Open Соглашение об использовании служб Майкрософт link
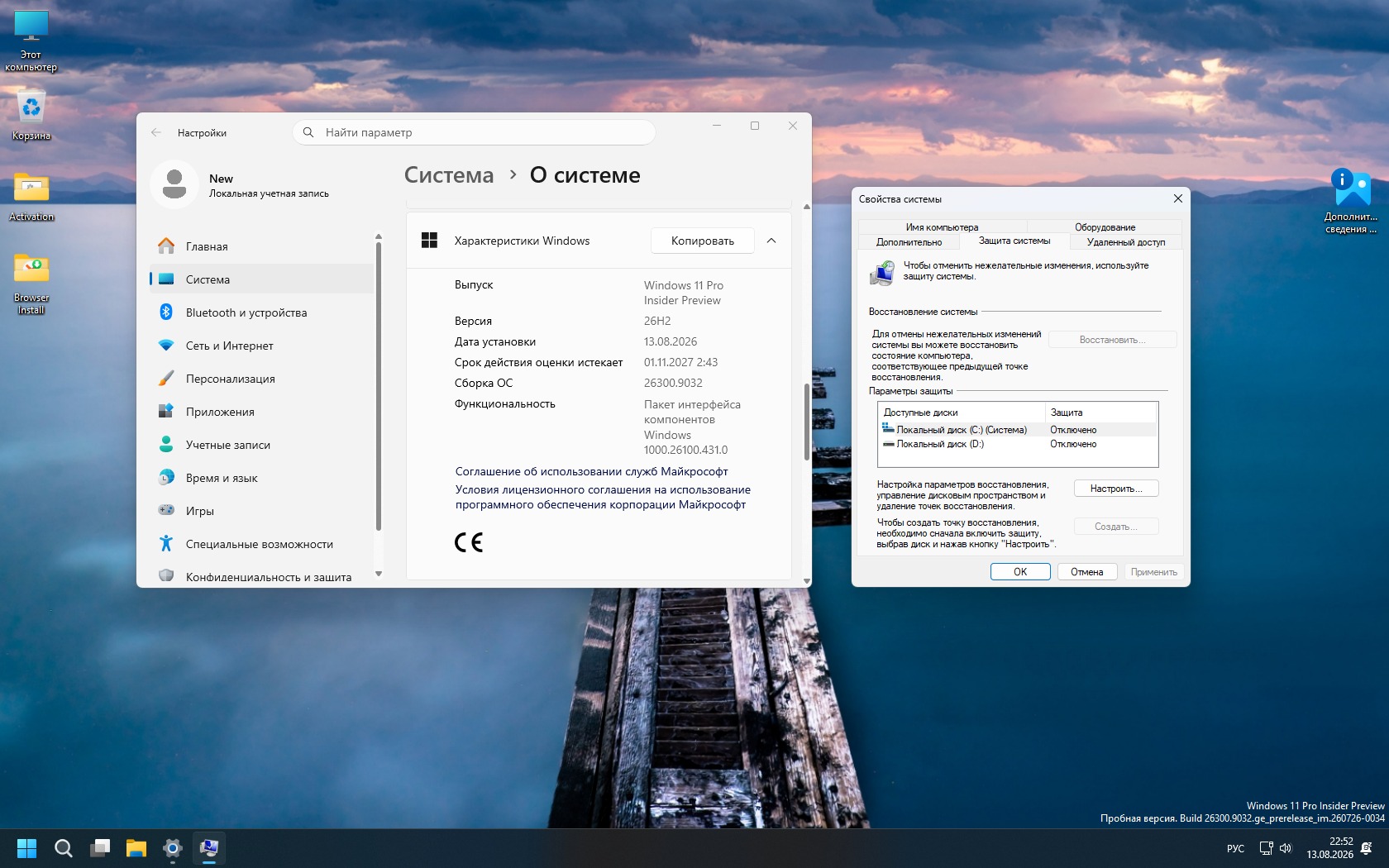 point(592,471)
